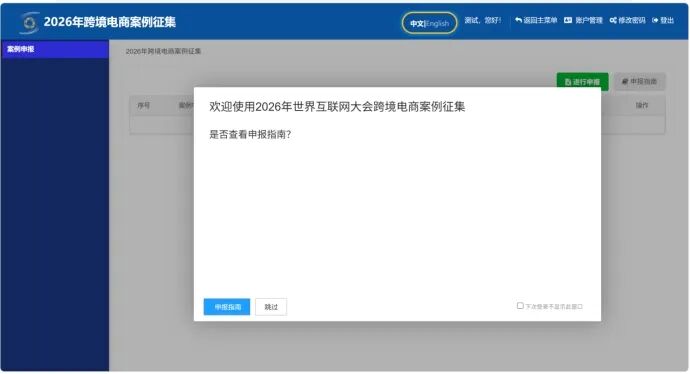Click the 返回主菜单 arrow icon
This screenshot has height=374, width=690.
coord(518,20)
